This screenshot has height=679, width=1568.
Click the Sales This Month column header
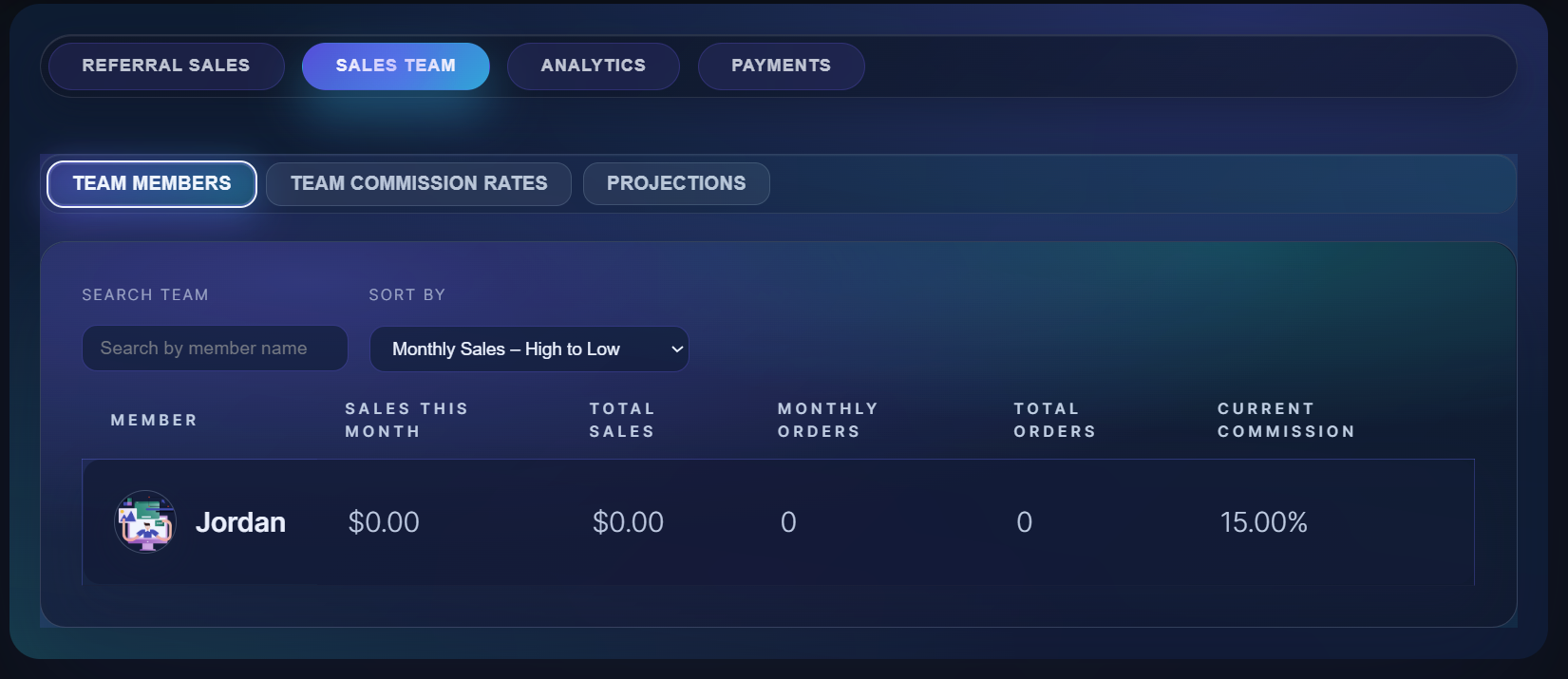(406, 419)
